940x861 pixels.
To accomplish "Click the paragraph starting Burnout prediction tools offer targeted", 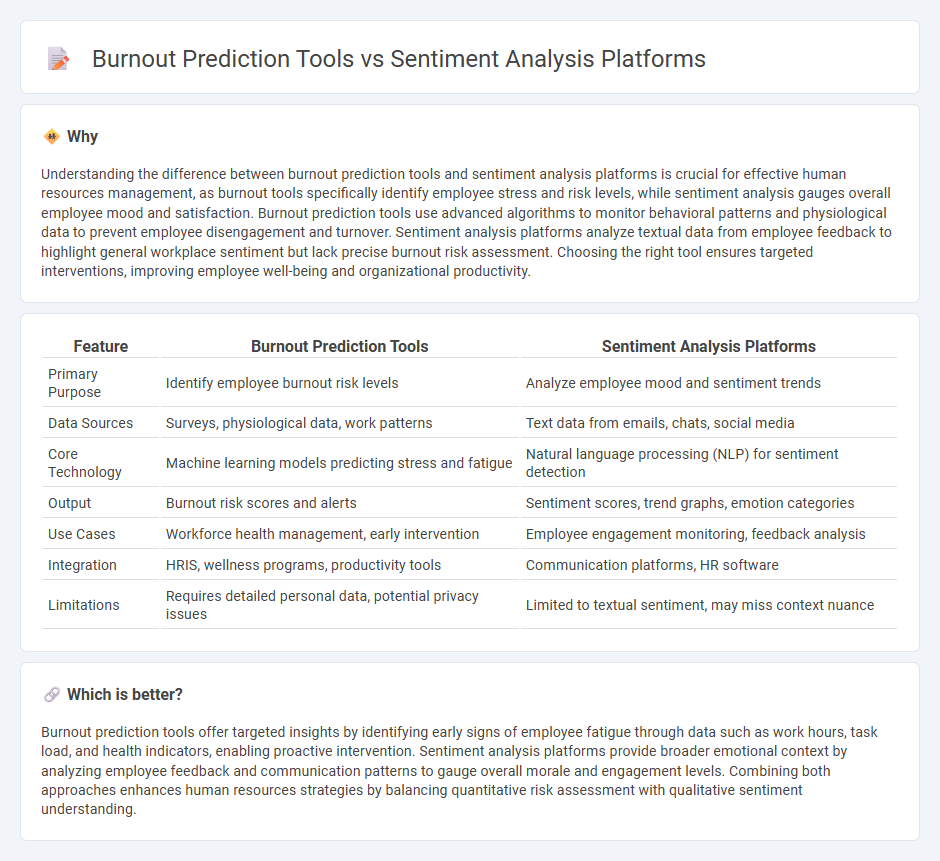I will [x=459, y=770].
